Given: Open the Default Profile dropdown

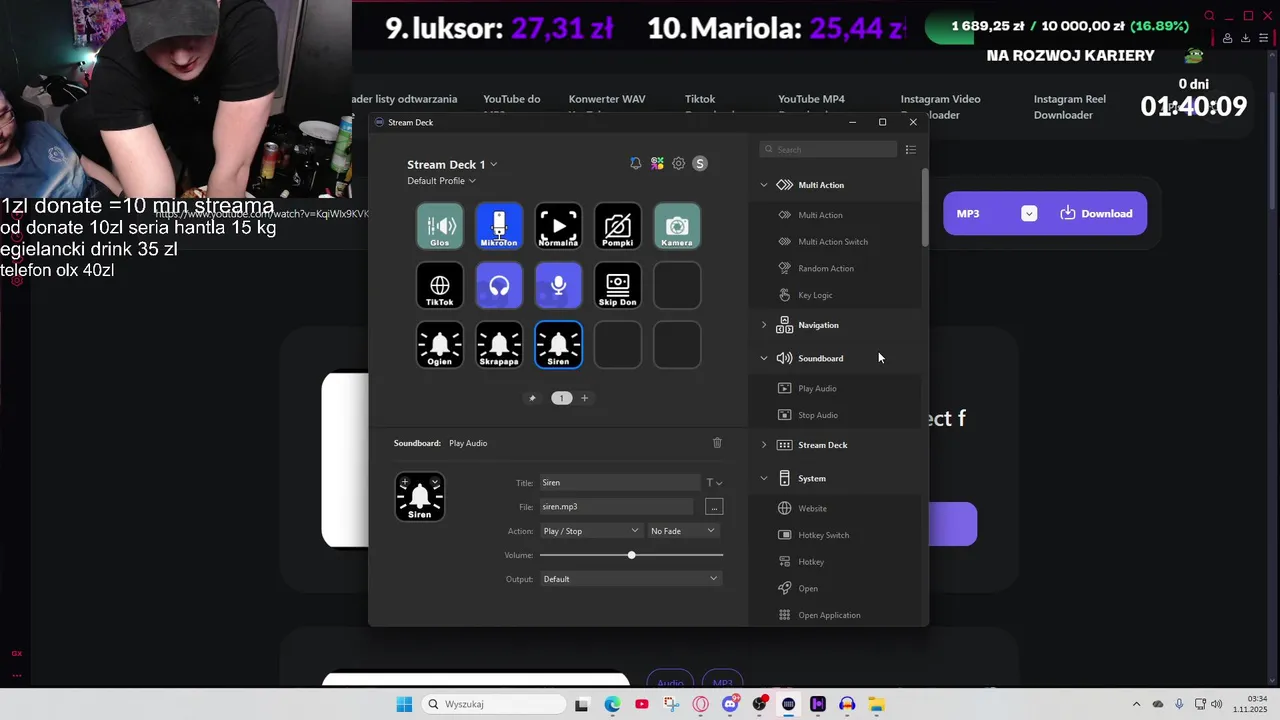Looking at the screenshot, I should 441,181.
